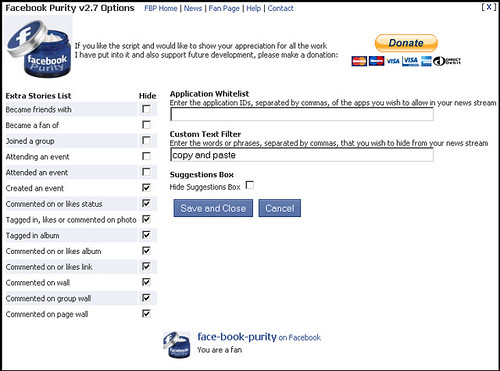500x371 pixels.
Task: Uncheck hide for Commented on group wall
Action: coord(146,298)
